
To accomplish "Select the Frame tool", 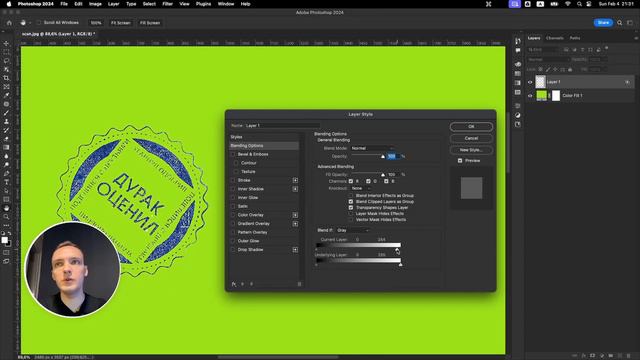I will point(6,87).
